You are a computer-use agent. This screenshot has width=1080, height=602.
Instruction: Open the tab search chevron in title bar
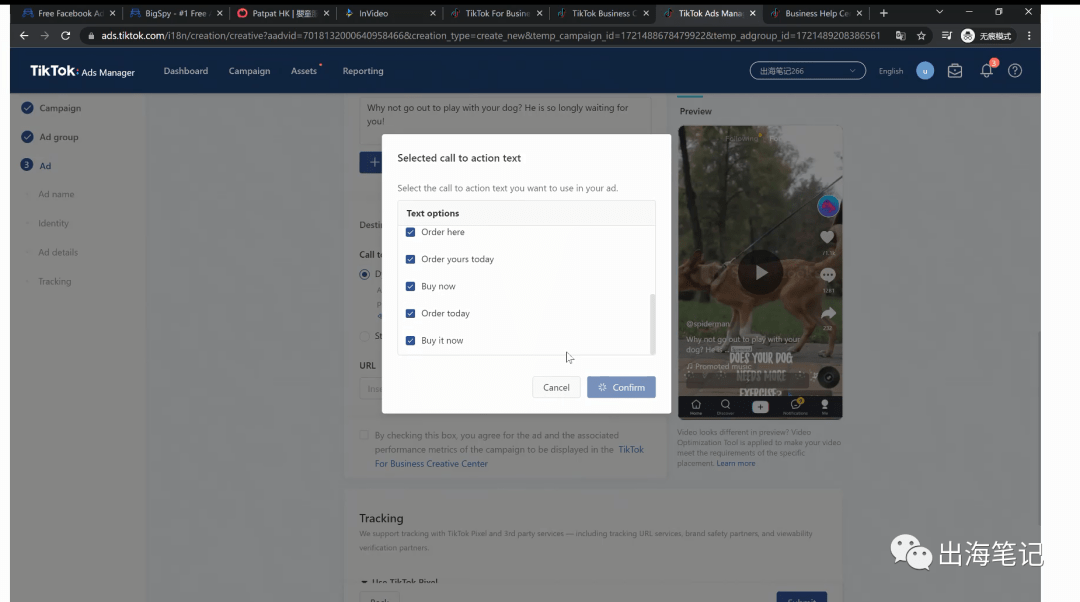pos(939,12)
